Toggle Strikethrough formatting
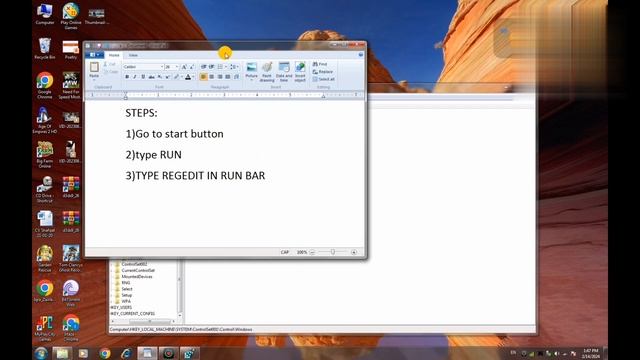Viewport: 640px width, 360px height. point(151,77)
